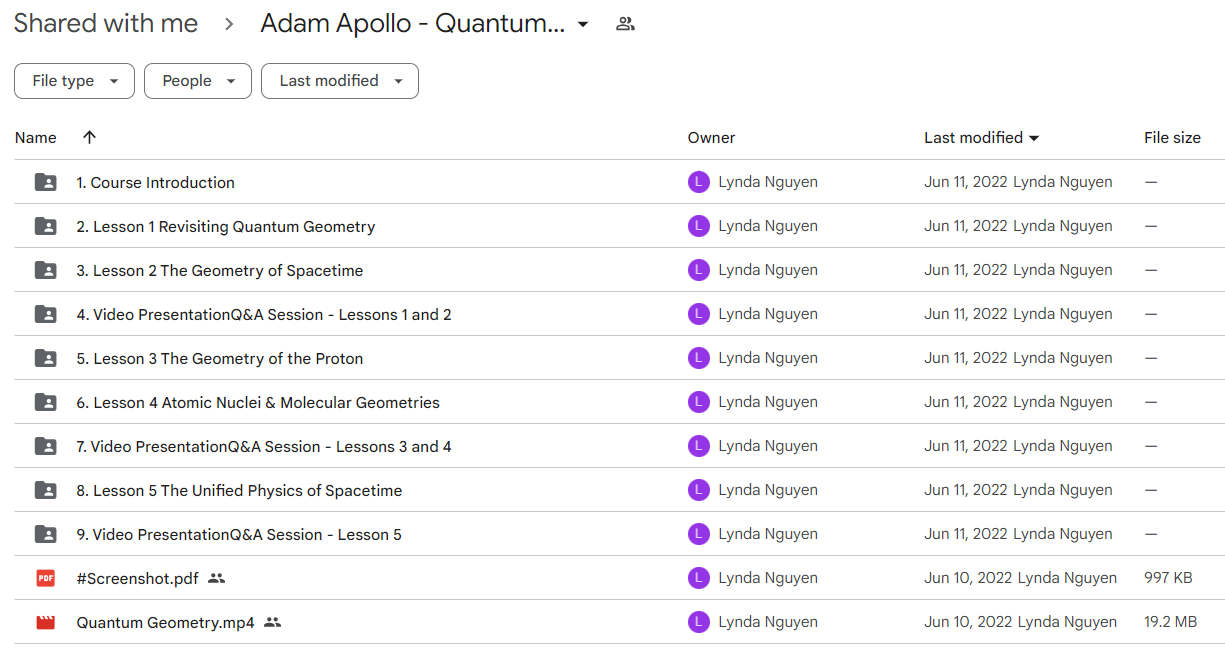Screen dimensions: 1225x670
Task: Click the sort direction arrow next to Name
Action: [89, 138]
